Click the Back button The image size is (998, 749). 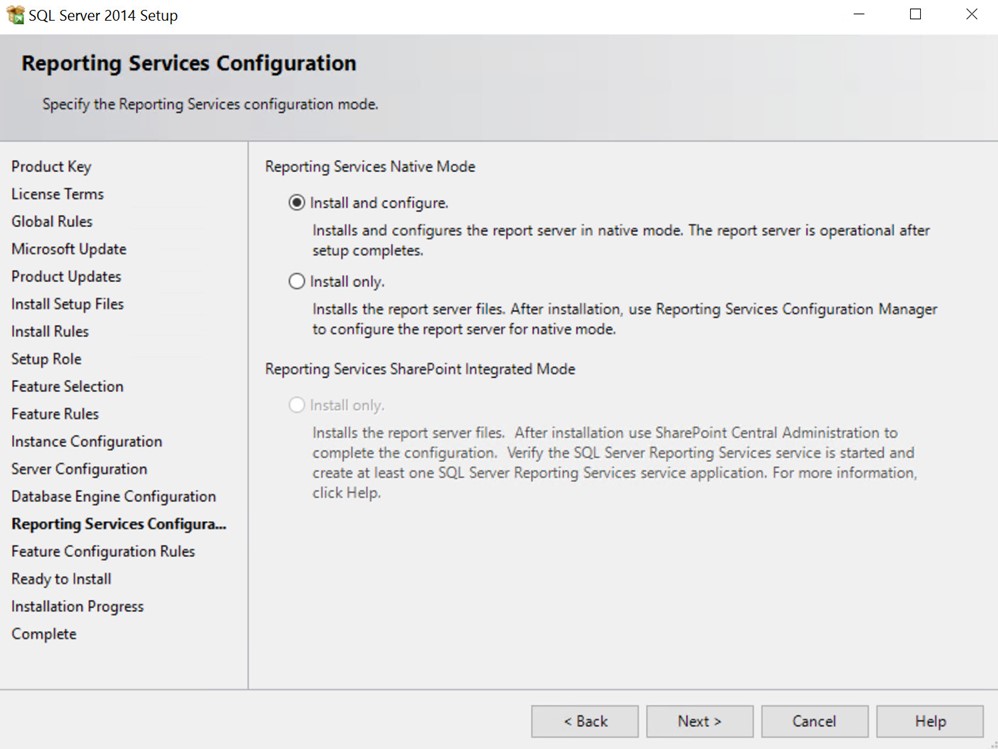tap(585, 721)
